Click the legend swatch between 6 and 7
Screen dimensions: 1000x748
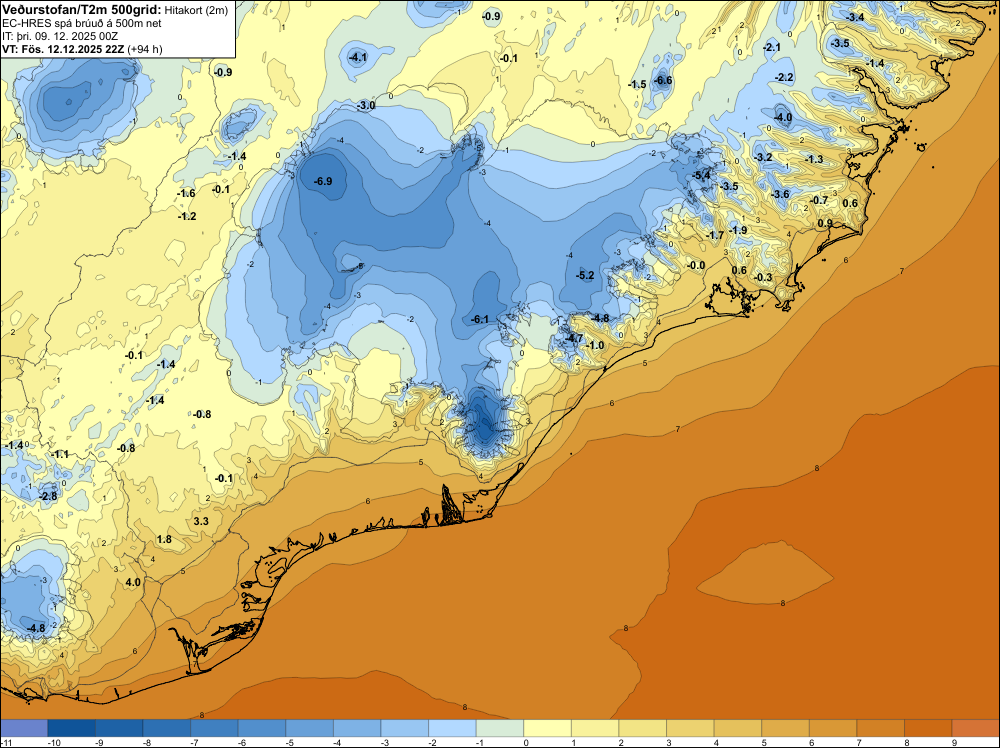coord(833,728)
